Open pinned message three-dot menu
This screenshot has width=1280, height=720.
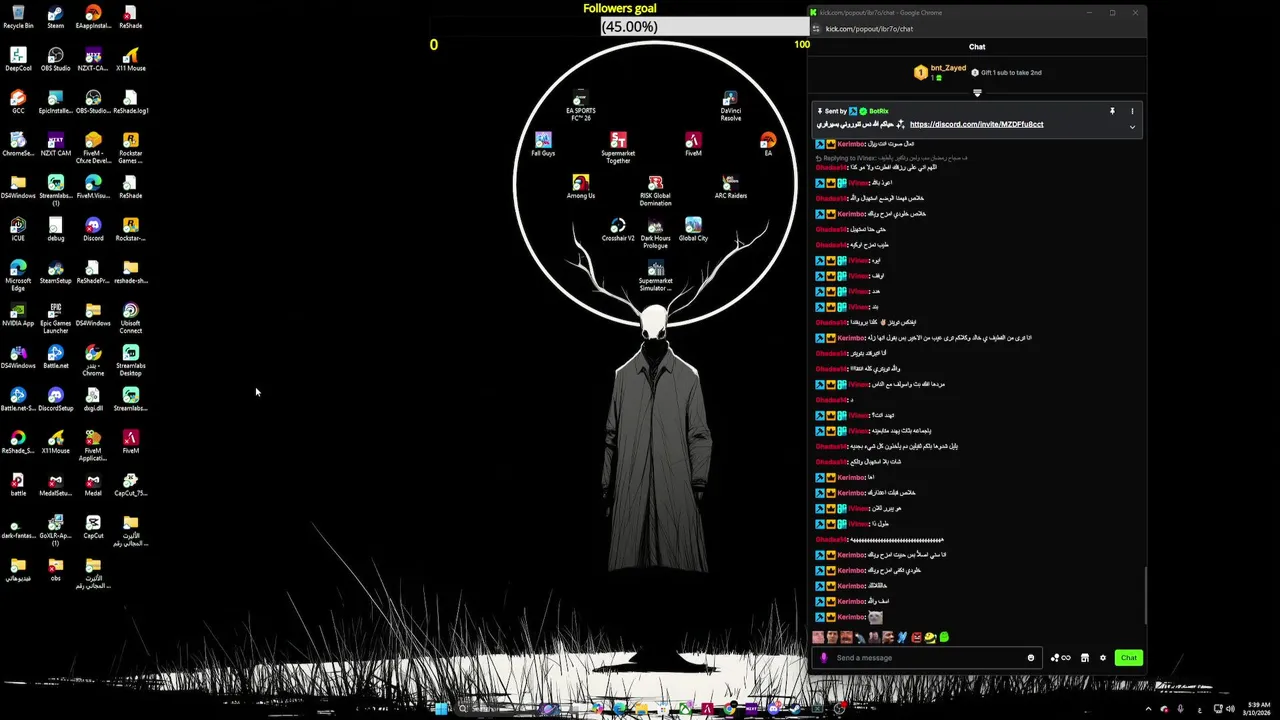coord(1132,111)
